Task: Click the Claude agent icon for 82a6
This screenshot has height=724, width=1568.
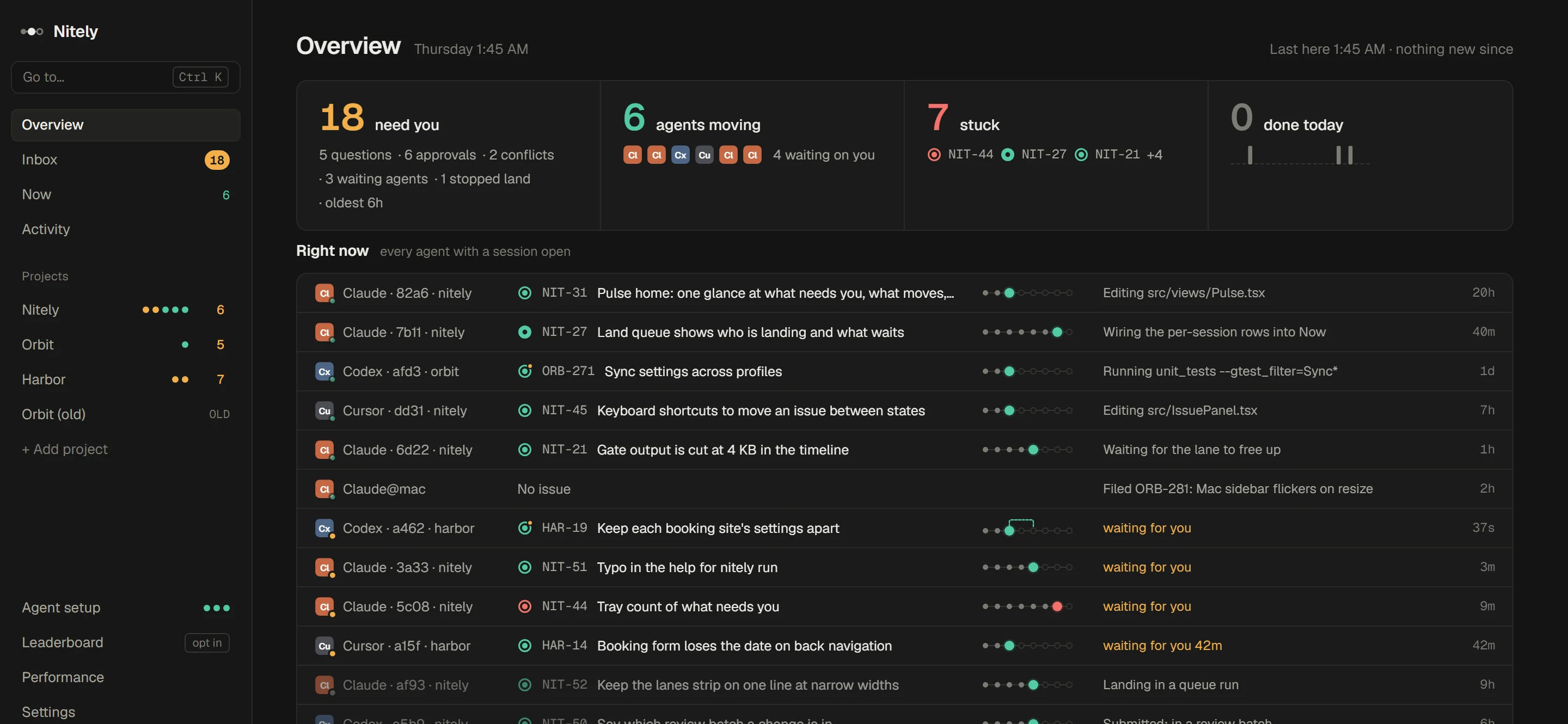Action: pos(324,293)
